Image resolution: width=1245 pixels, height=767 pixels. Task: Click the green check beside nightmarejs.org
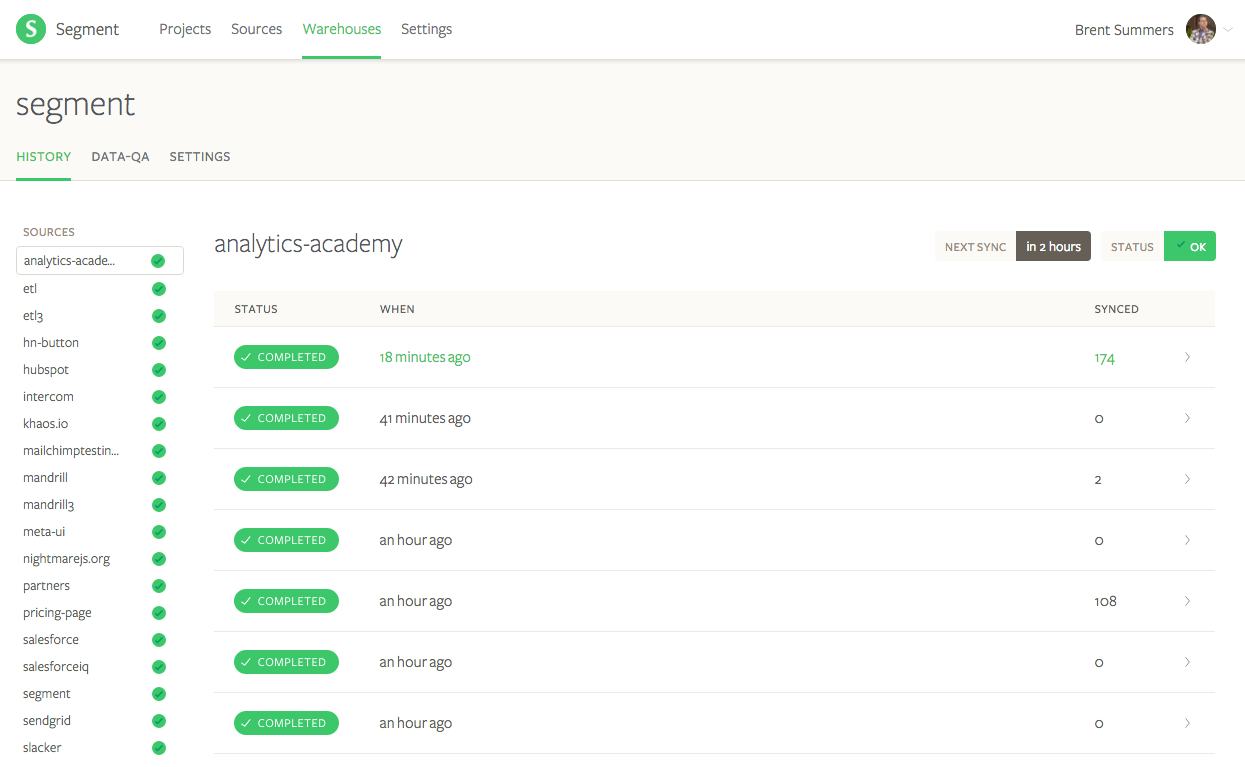click(x=158, y=559)
